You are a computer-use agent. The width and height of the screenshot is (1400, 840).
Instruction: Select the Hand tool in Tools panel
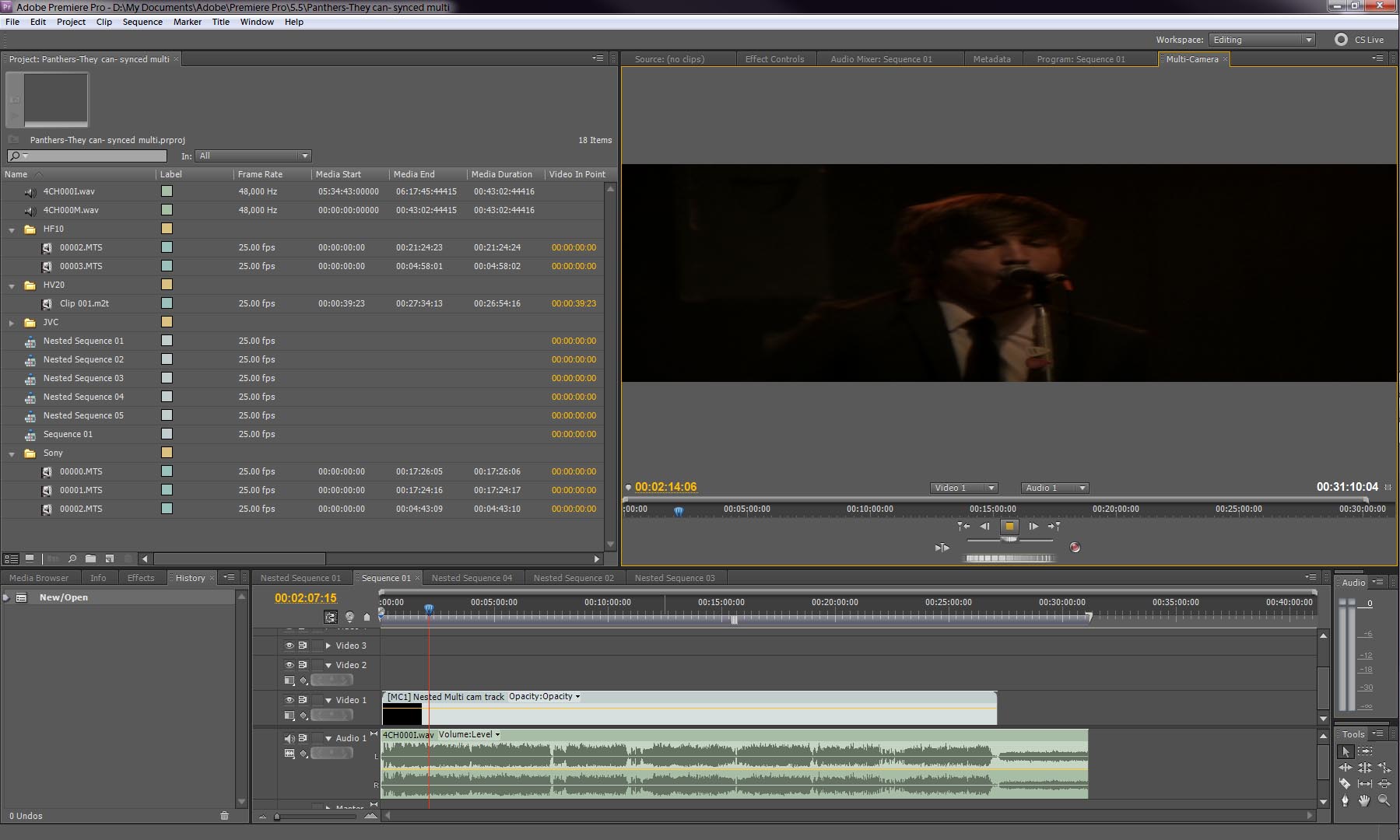1363,800
